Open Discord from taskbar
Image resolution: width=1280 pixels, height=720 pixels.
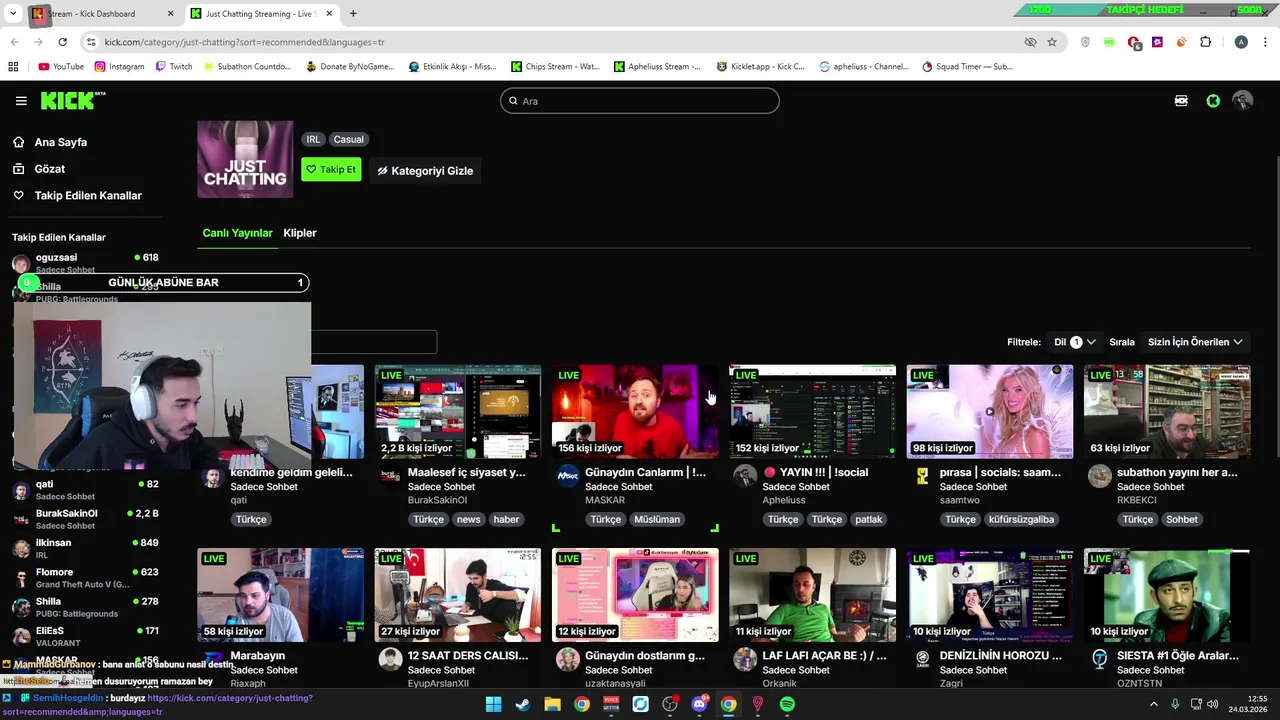pyautogui.click(x=699, y=705)
